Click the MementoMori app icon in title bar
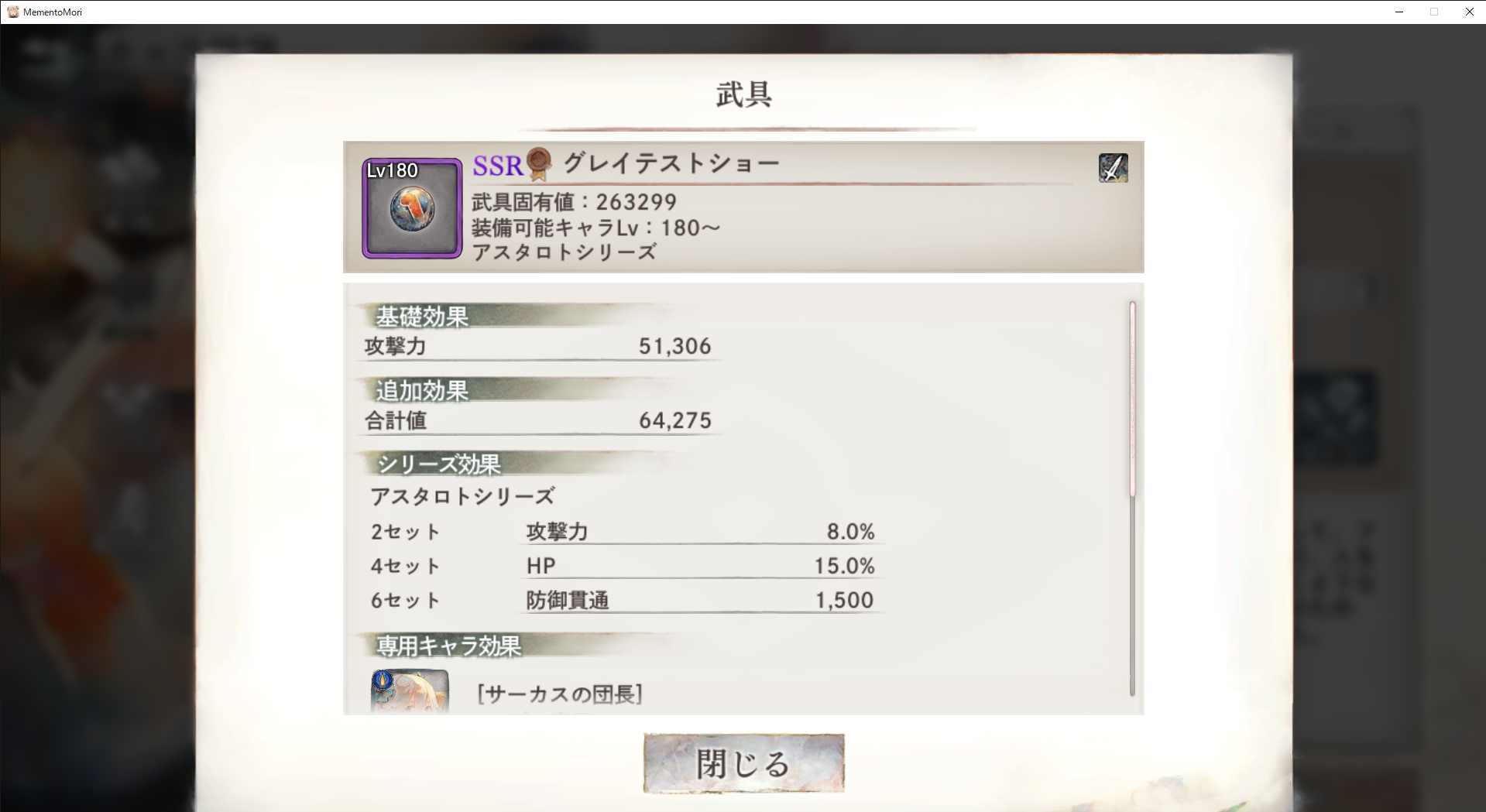Image resolution: width=1486 pixels, height=812 pixels. [x=12, y=12]
